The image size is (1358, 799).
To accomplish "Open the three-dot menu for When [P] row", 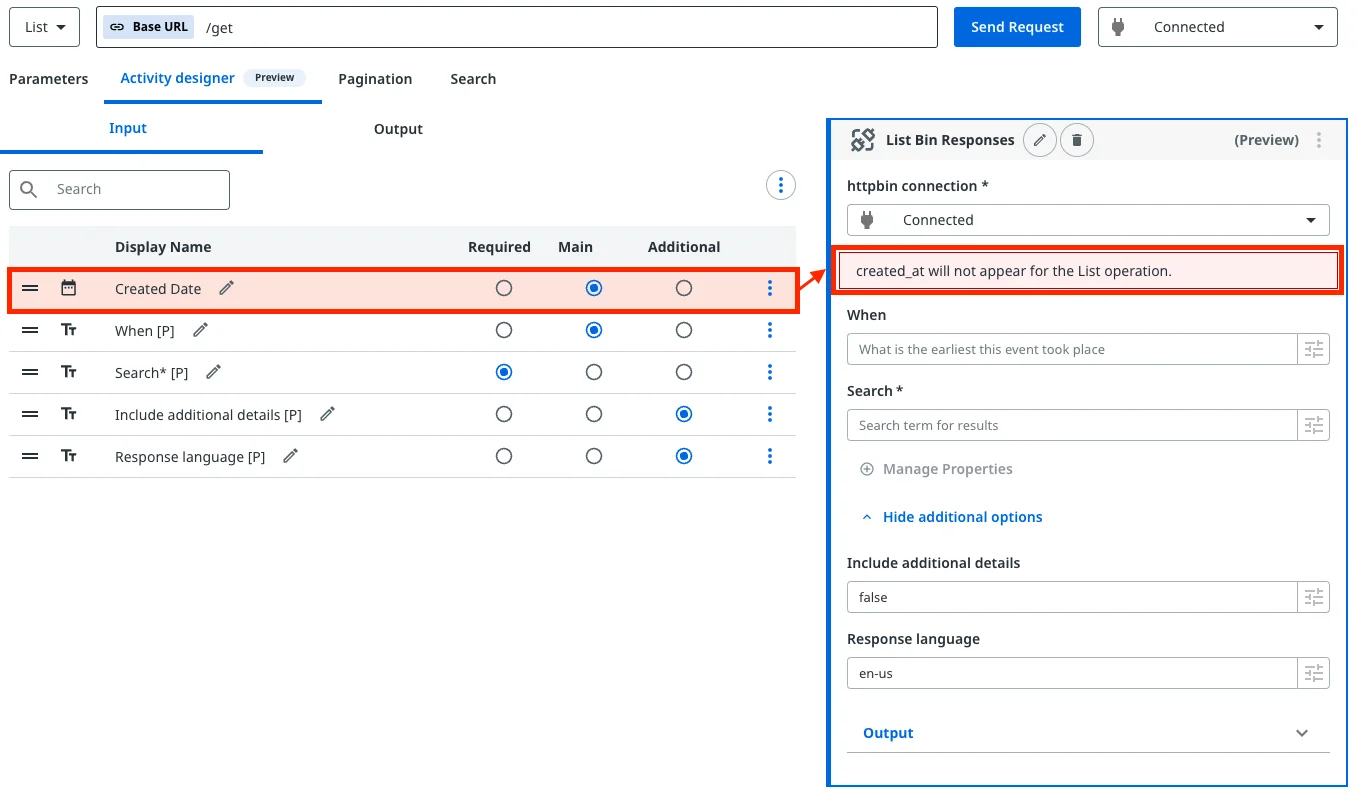I will (769, 330).
